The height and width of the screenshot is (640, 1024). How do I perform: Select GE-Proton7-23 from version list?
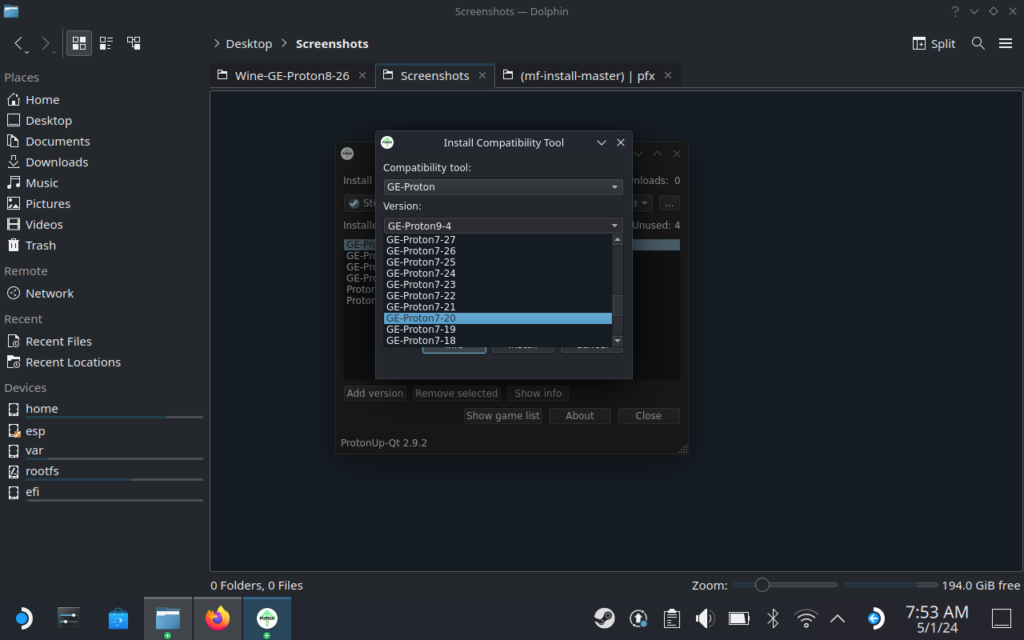click(498, 285)
